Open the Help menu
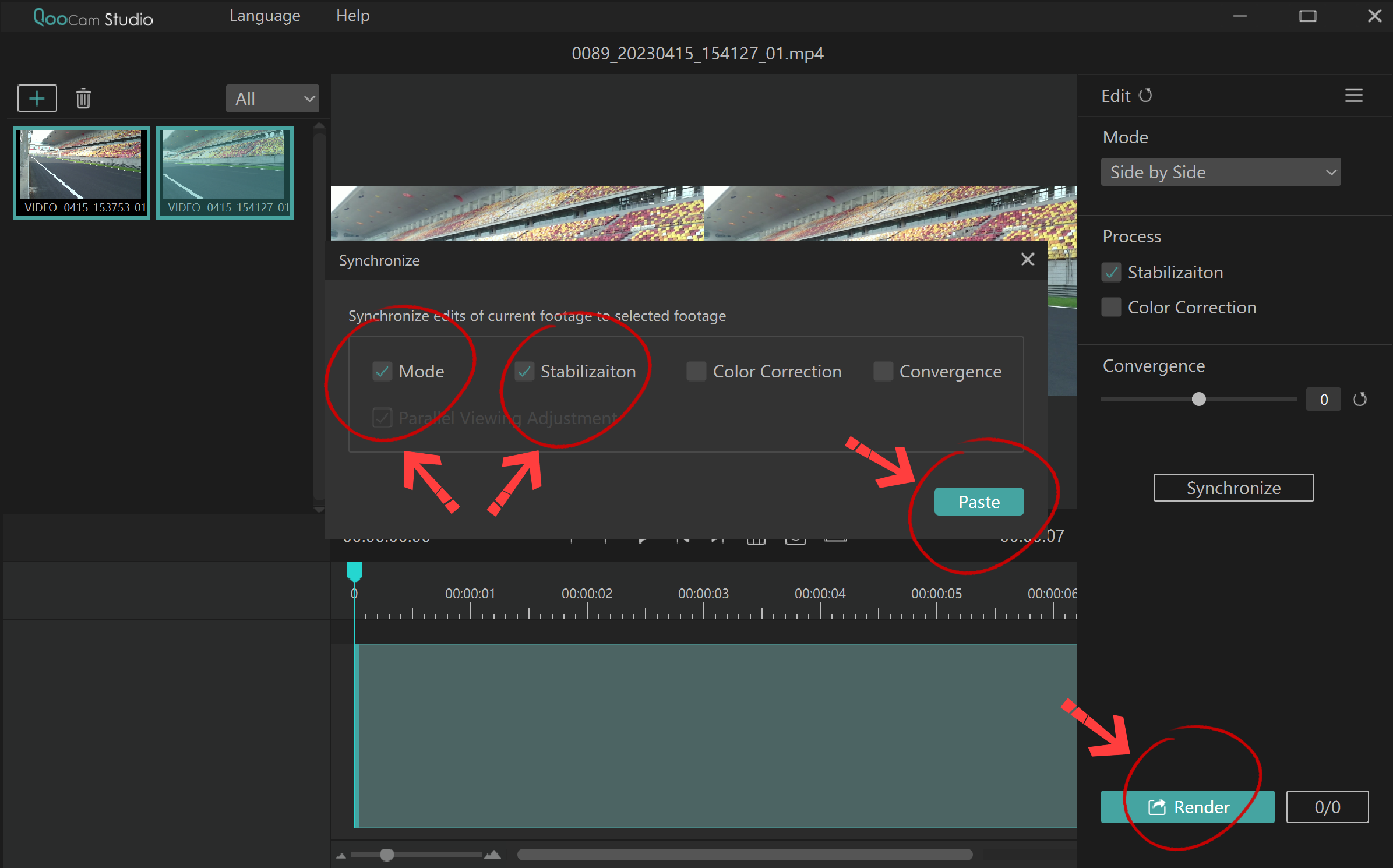Image resolution: width=1393 pixels, height=868 pixels. click(352, 15)
